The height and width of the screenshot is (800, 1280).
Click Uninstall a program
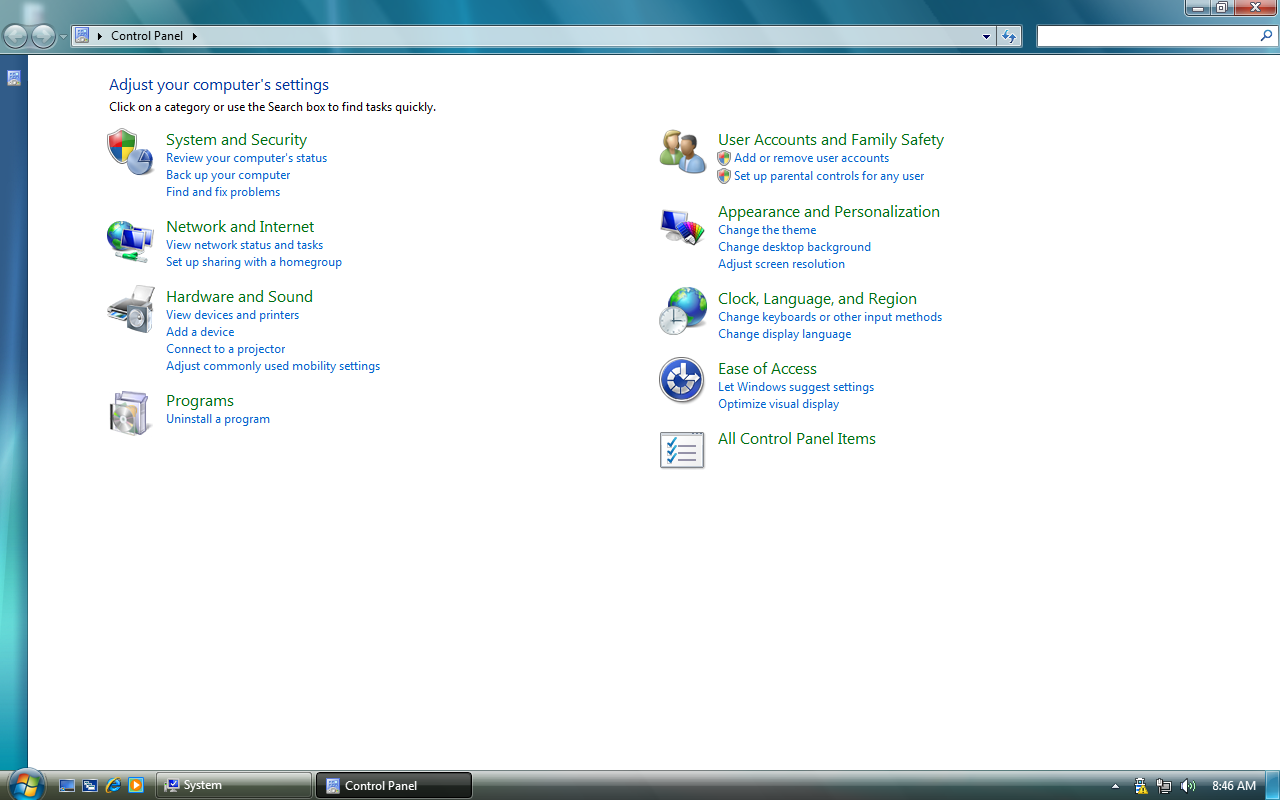pyautogui.click(x=218, y=419)
